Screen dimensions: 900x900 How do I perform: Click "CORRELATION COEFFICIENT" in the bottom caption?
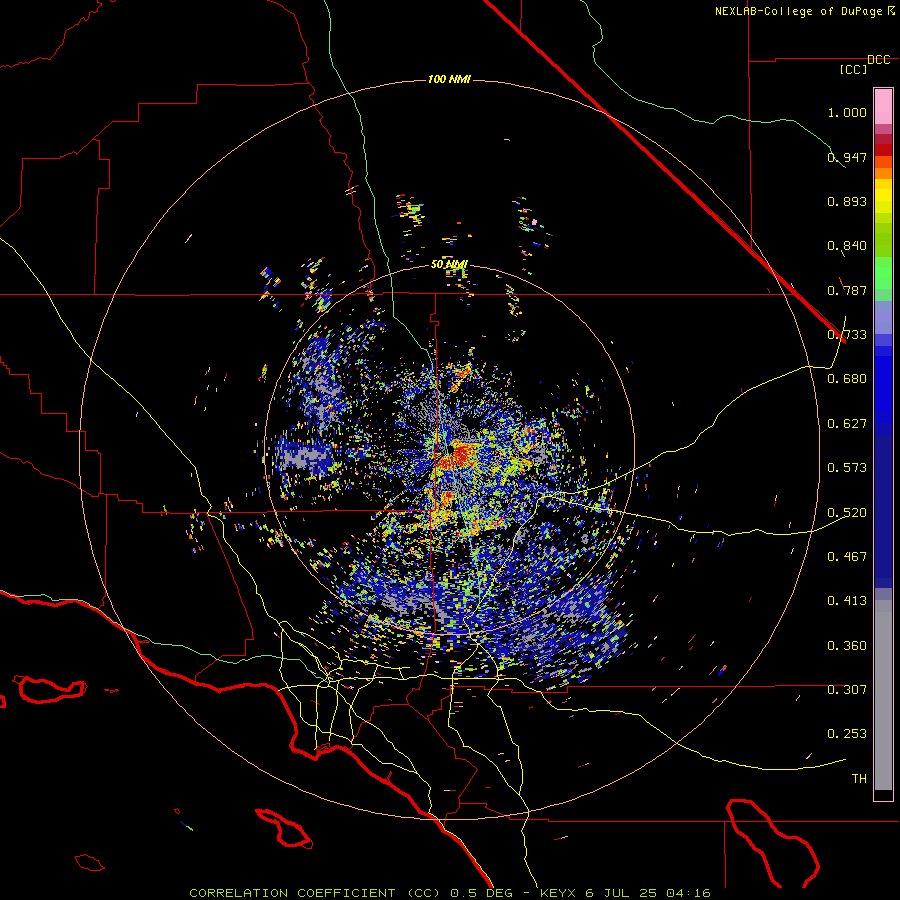292,893
